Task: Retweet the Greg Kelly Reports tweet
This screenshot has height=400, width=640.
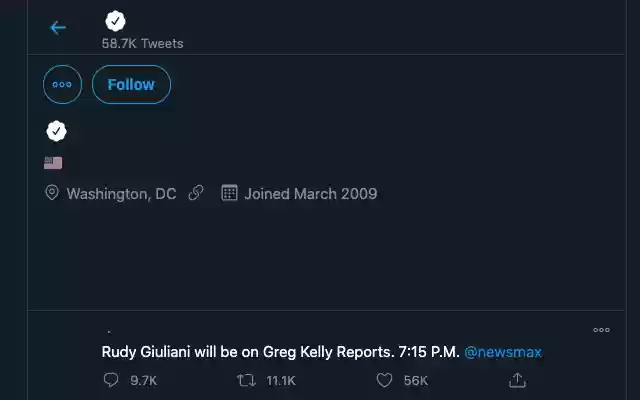Action: pos(246,380)
